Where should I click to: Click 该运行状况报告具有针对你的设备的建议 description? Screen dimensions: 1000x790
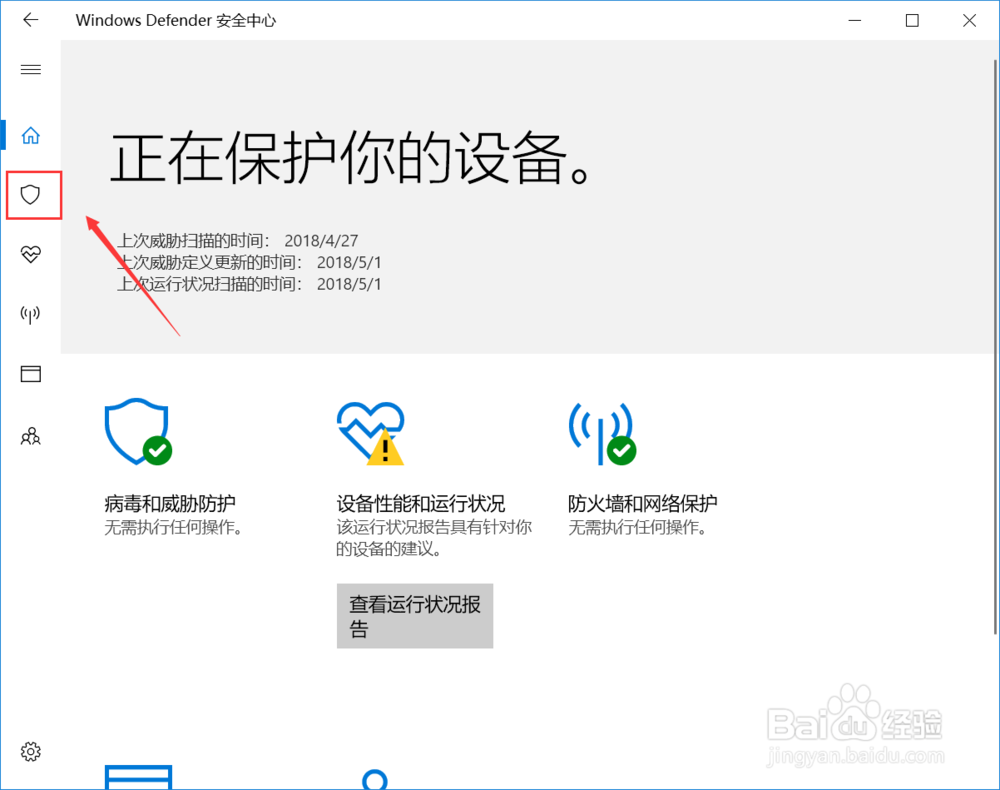434,538
